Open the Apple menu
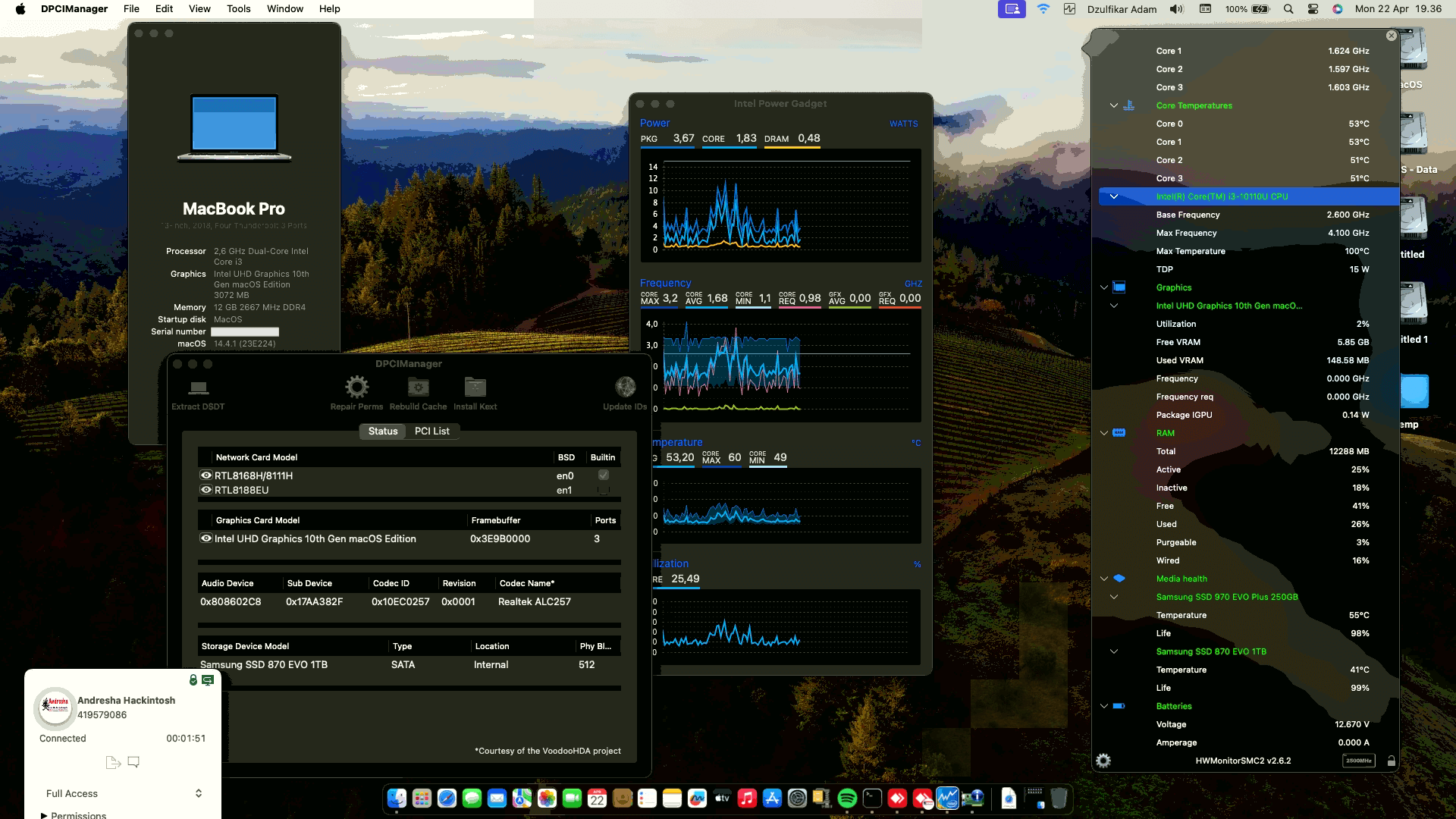This screenshot has height=819, width=1456. point(20,9)
